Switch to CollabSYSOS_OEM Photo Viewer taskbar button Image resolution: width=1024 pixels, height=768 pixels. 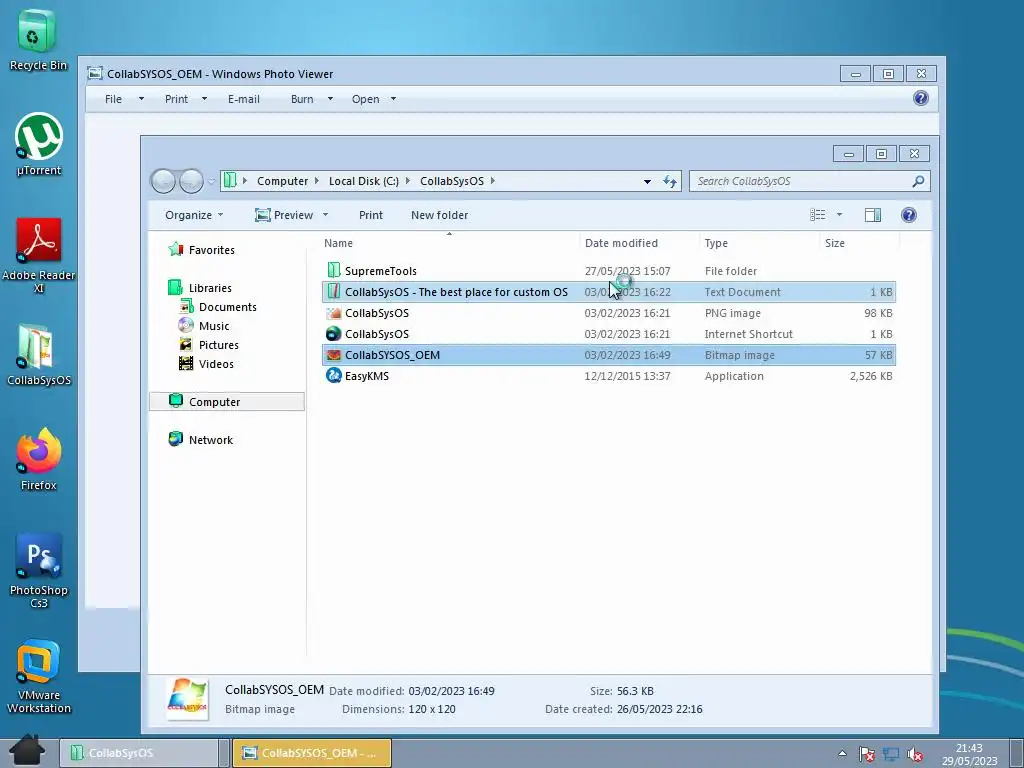click(312, 753)
